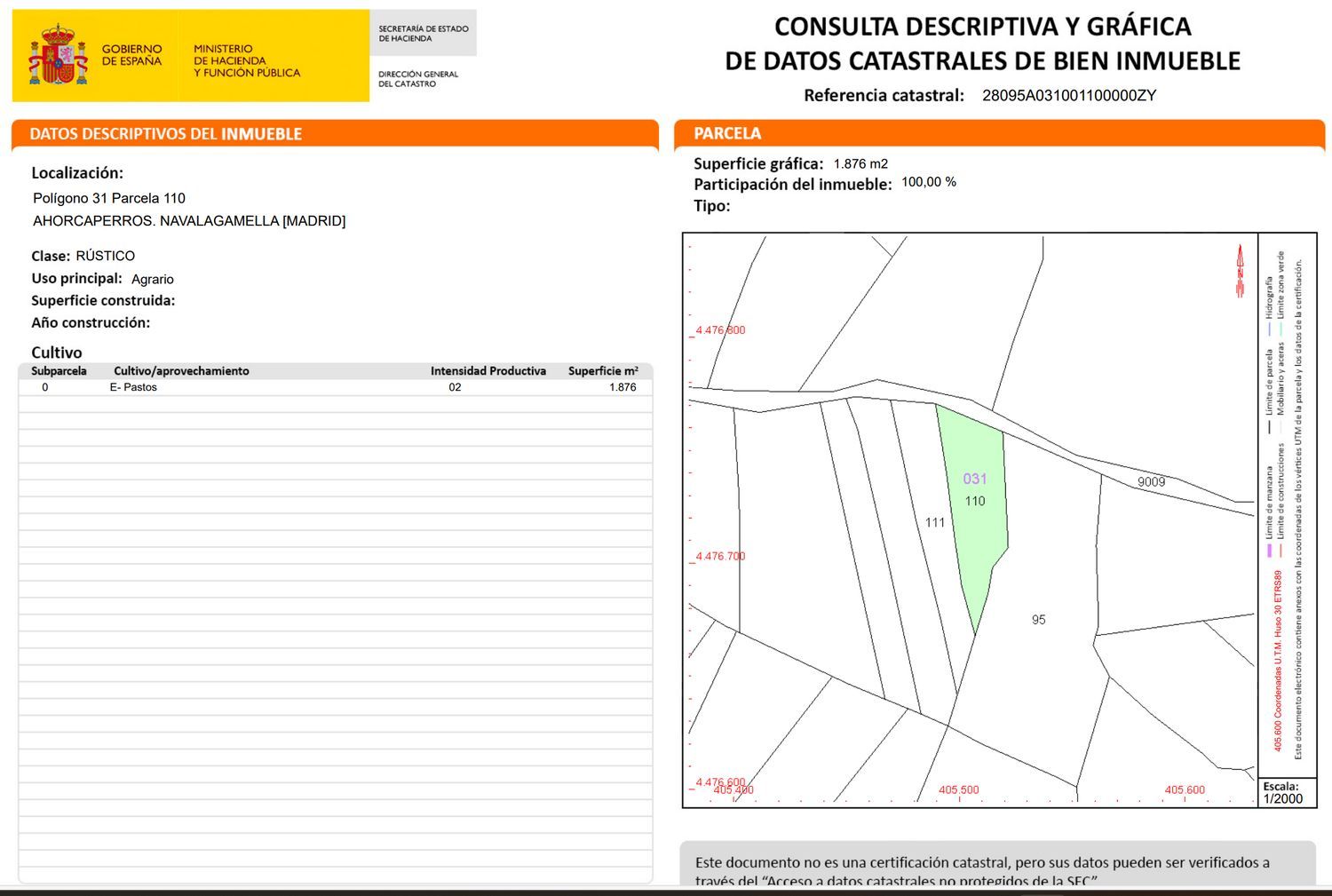The width and height of the screenshot is (1332, 896).
Task: Click the 4.476.700 coordinate label
Action: point(720,556)
